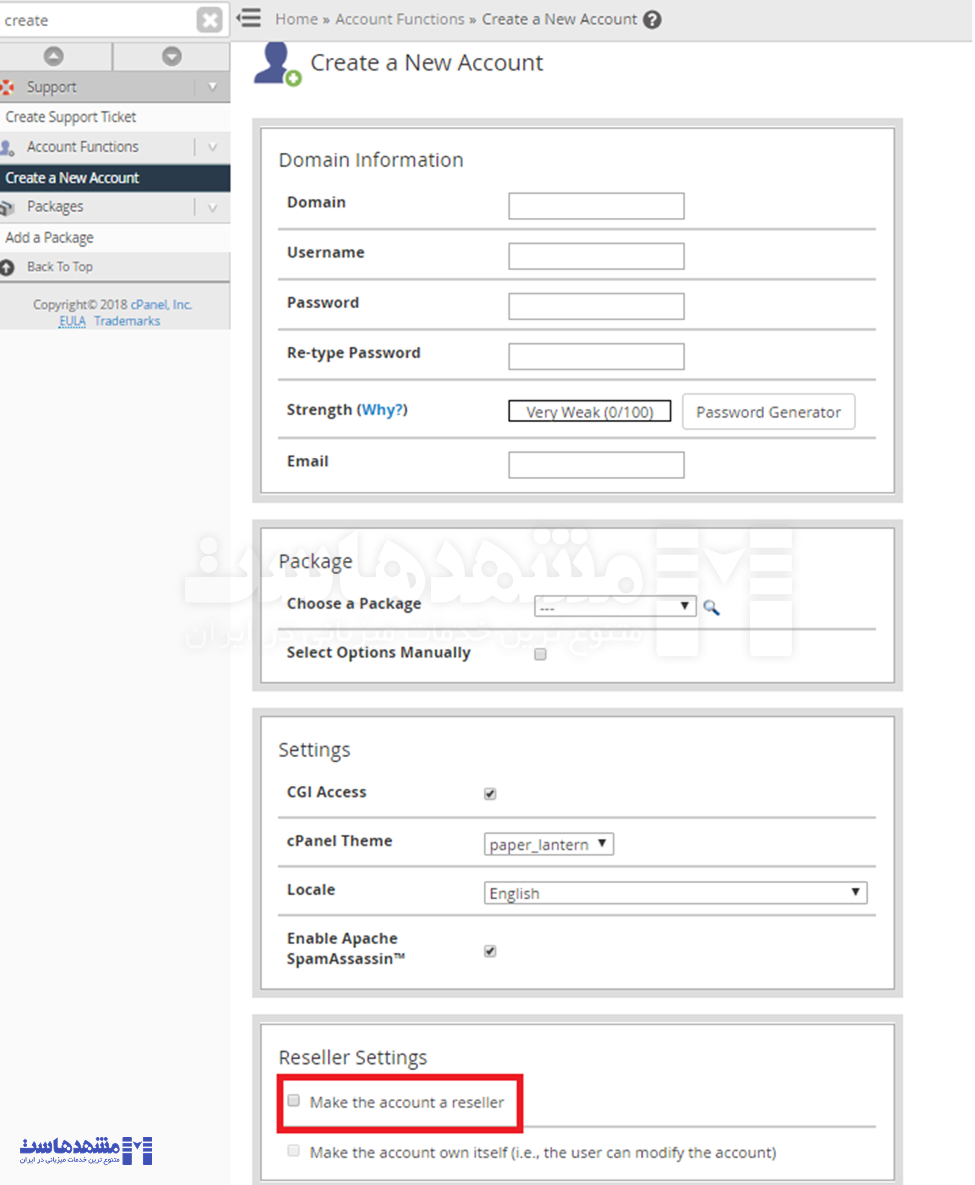975x1185 pixels.
Task: Click the Why? strength link
Action: click(384, 410)
